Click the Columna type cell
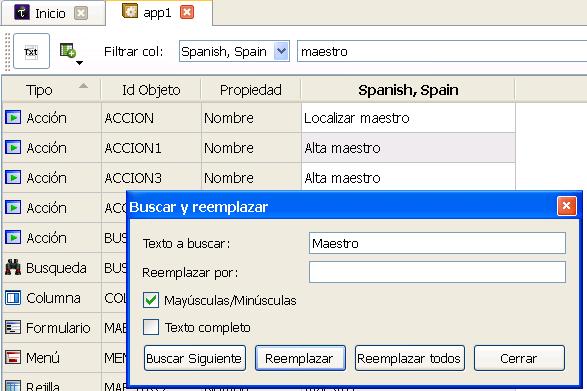This screenshot has width=587, height=391. [52, 298]
